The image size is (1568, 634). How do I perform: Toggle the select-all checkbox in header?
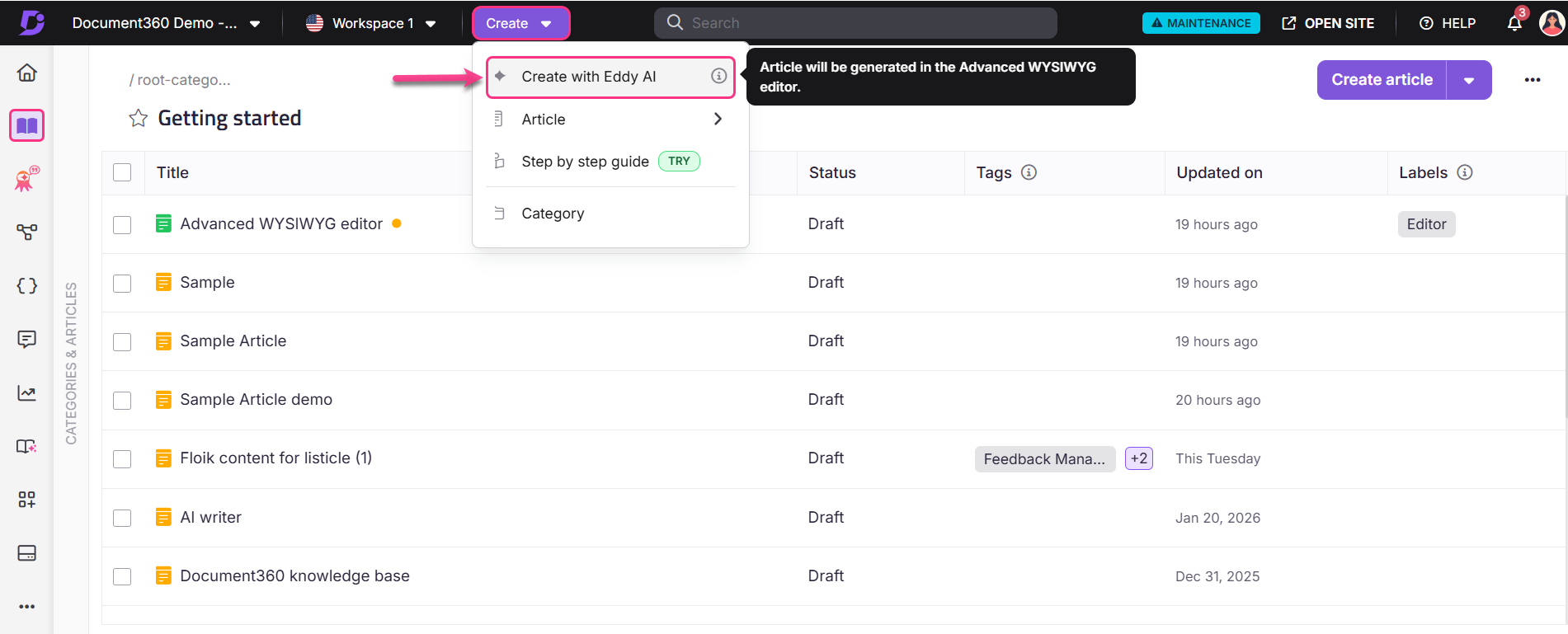click(x=122, y=172)
